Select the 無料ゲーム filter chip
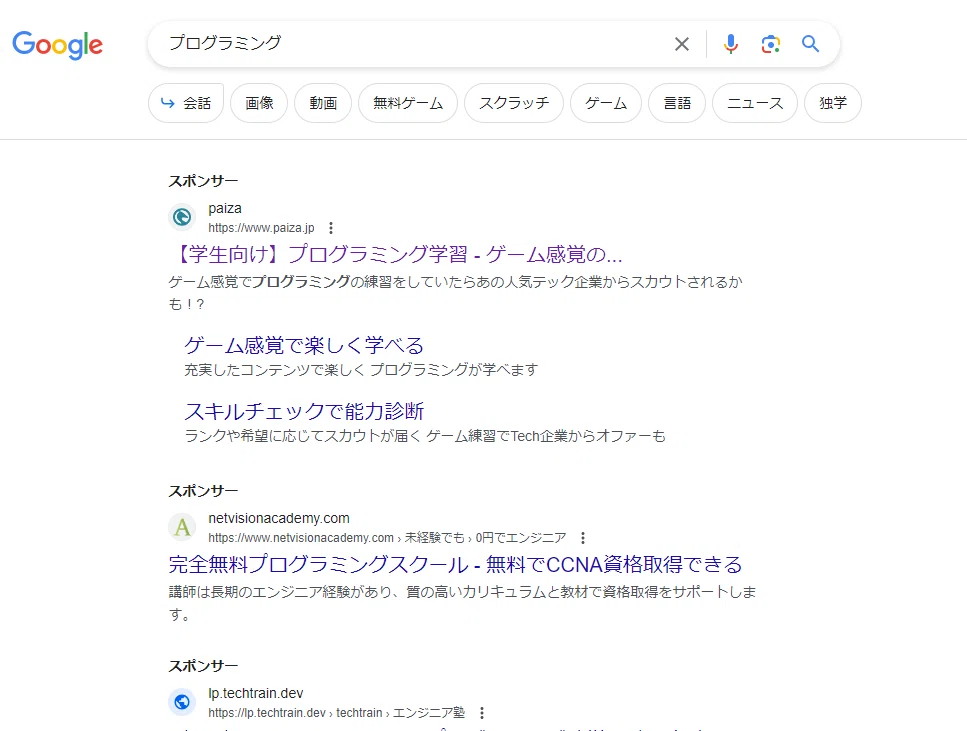The image size is (967, 731). pyautogui.click(x=408, y=103)
